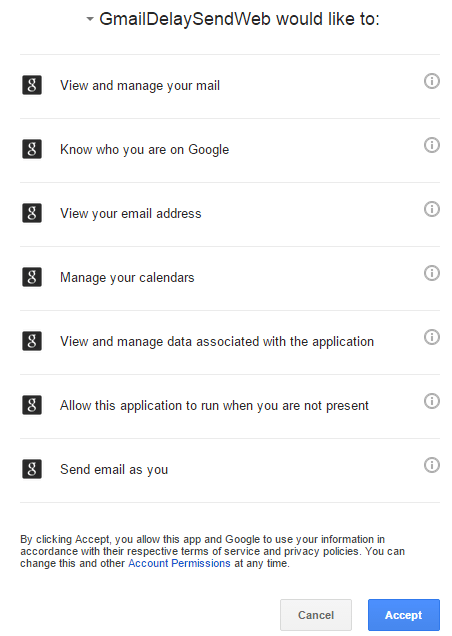
Task: Open the Account Permissions link
Action: (179, 563)
